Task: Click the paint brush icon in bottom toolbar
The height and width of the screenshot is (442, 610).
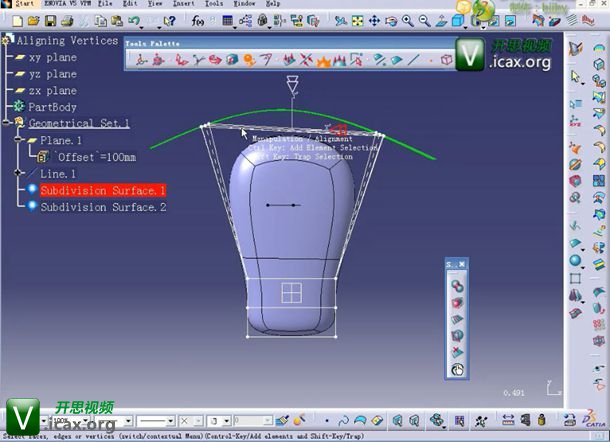Action: [x=283, y=420]
